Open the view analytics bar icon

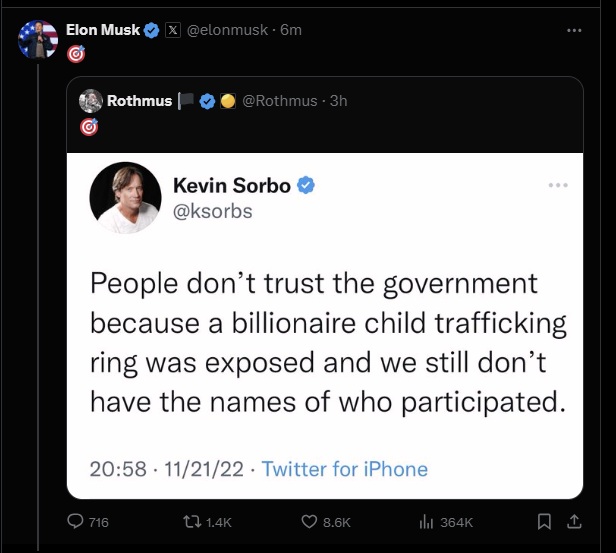(x=427, y=521)
